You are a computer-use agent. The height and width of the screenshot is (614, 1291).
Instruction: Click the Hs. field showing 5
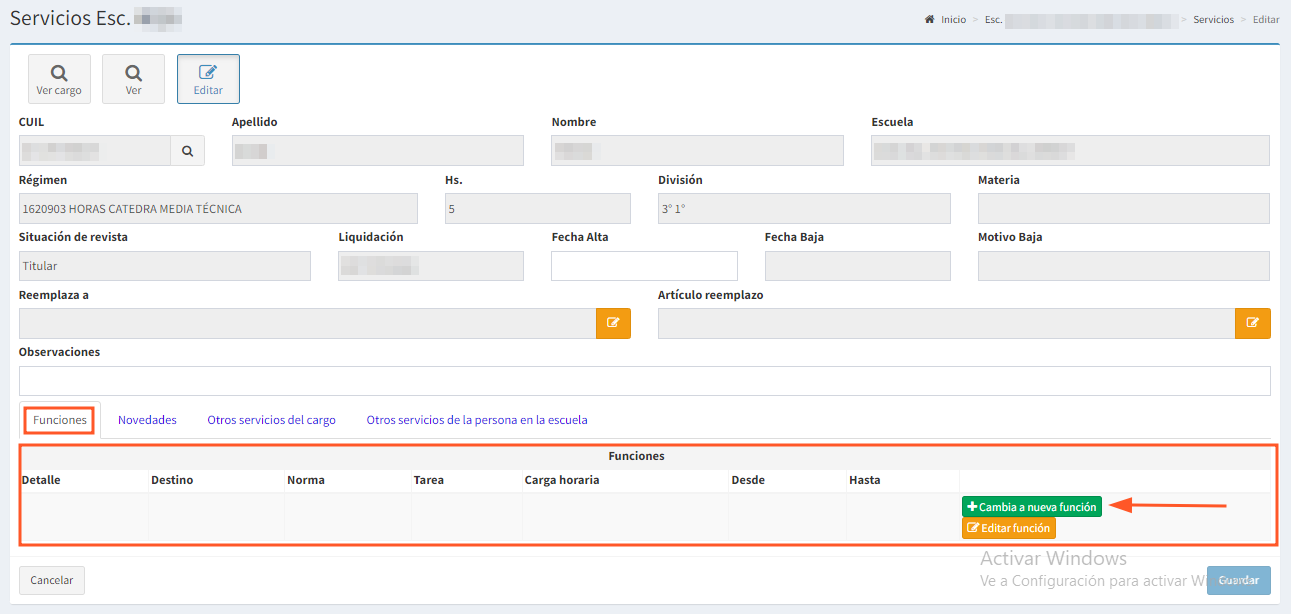pyautogui.click(x=538, y=208)
